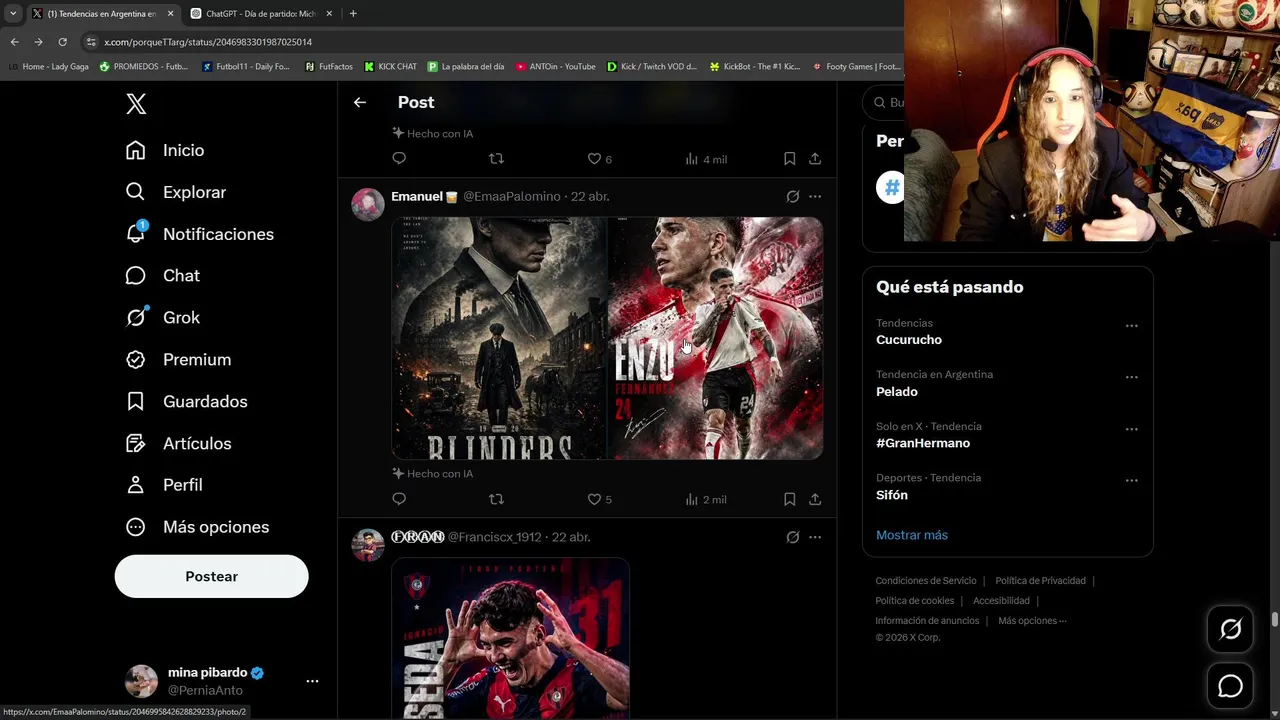Open Emanuel's profile avatar
The image size is (1280, 720).
point(368,204)
